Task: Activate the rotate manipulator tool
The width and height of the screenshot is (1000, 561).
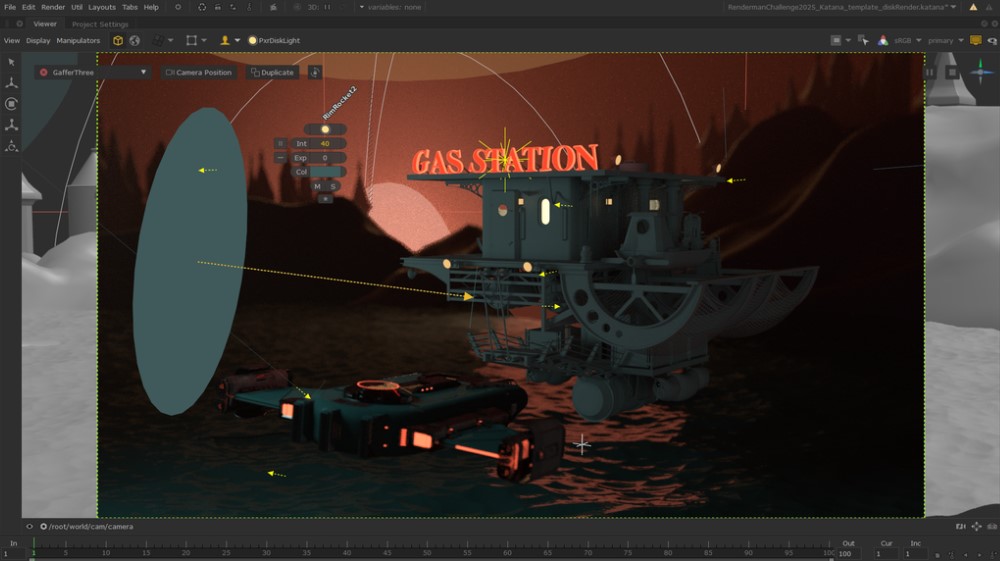Action: 12,104
